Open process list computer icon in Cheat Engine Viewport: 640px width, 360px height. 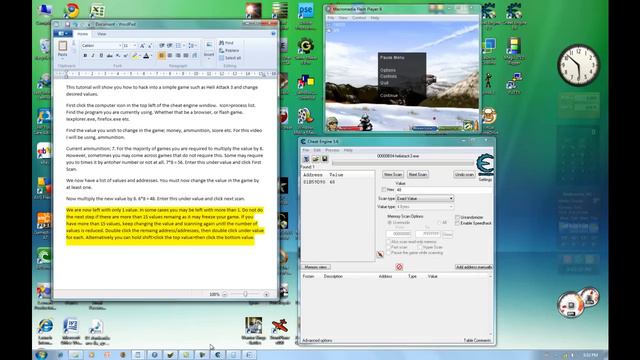click(x=306, y=158)
